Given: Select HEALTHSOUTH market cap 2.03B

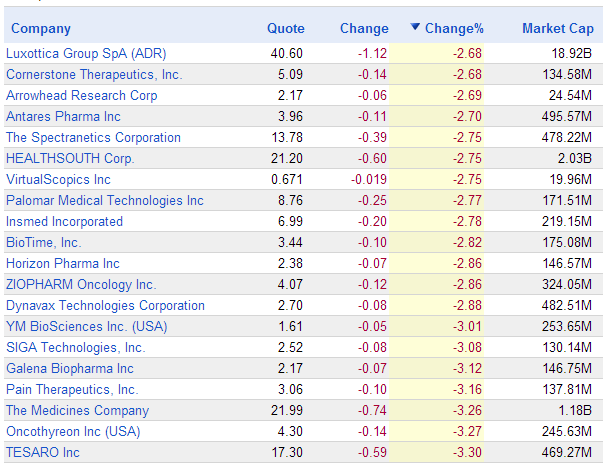Looking at the screenshot, I should [x=575, y=158].
